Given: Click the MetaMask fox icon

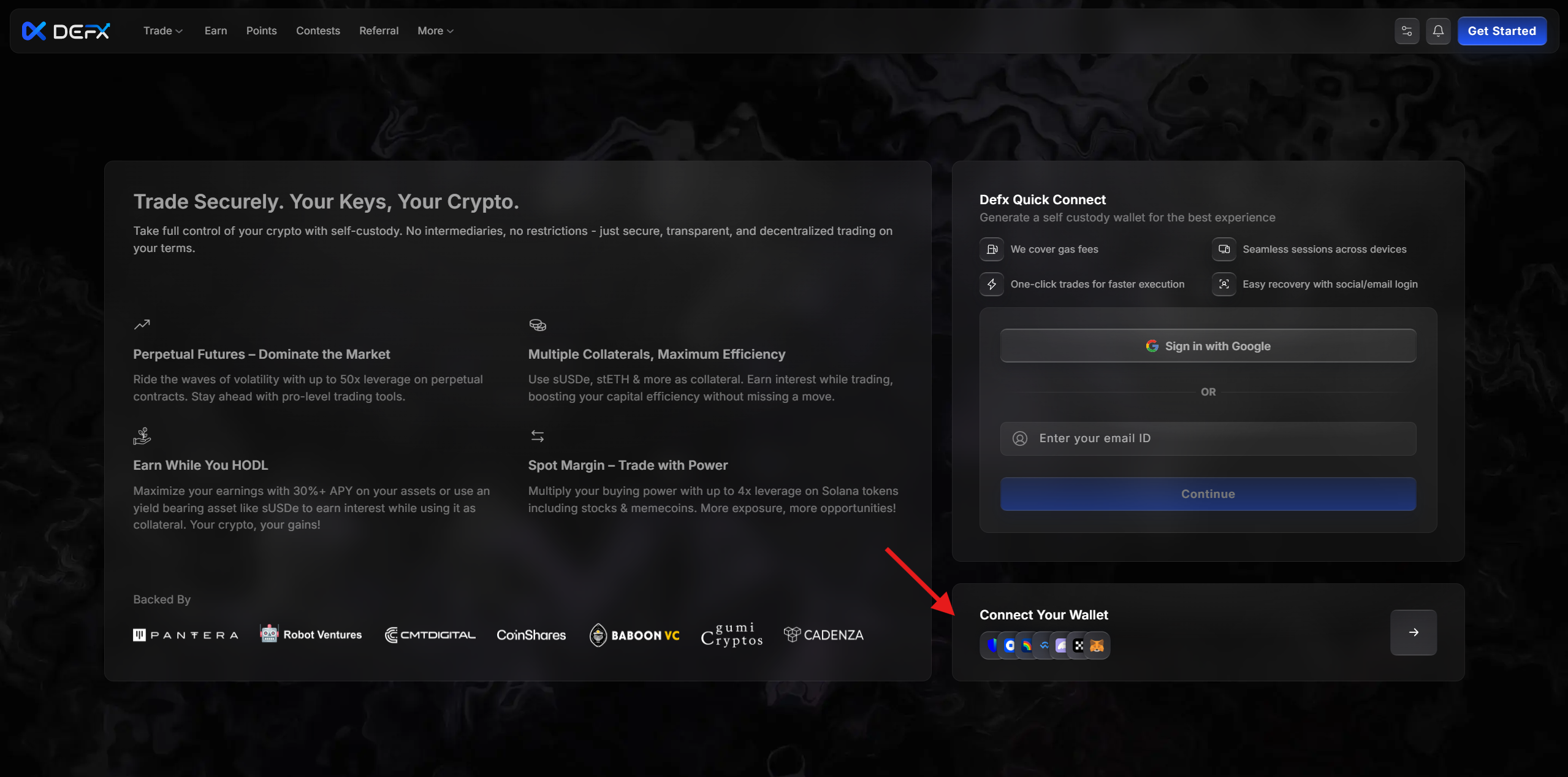Looking at the screenshot, I should [1097, 645].
